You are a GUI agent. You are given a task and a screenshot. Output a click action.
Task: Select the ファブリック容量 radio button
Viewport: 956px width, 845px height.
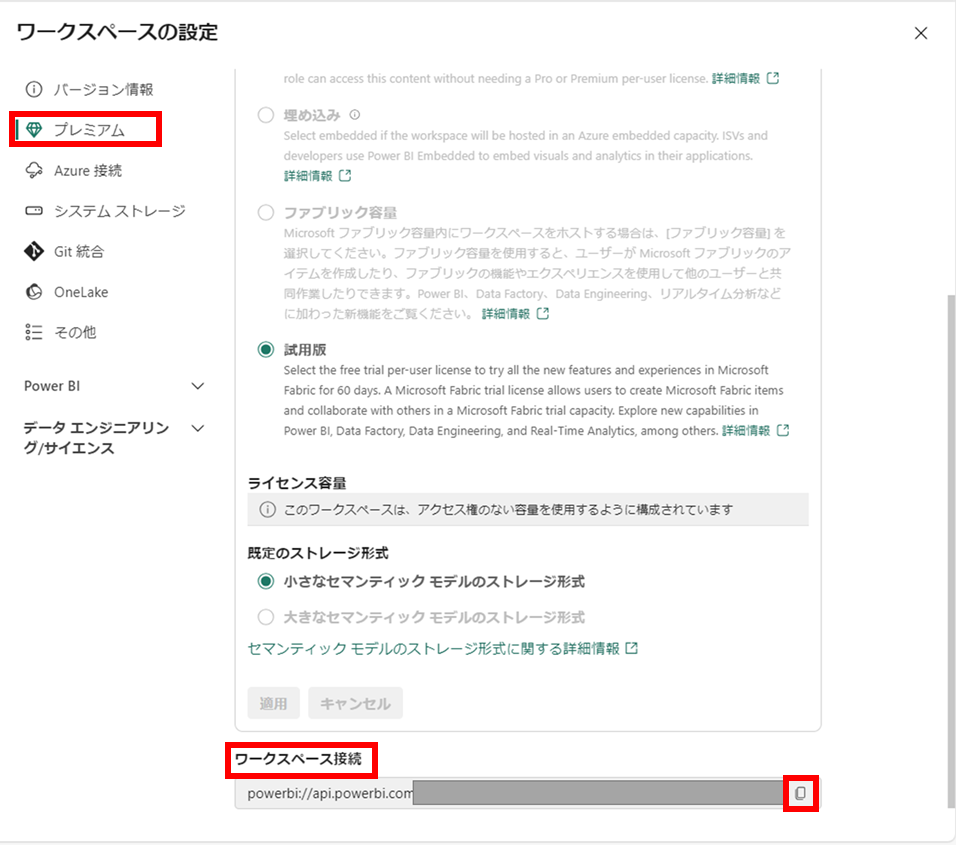point(266,213)
